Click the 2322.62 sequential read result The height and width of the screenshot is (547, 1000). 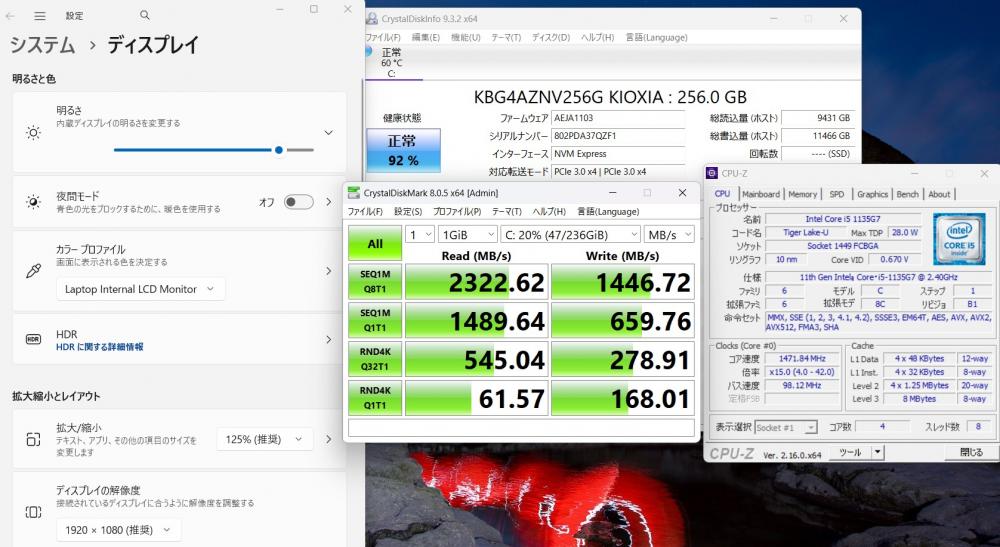[x=476, y=282]
